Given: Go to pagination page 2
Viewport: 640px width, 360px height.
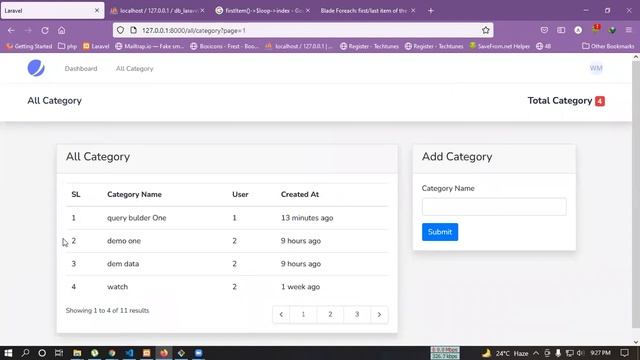Looking at the screenshot, I should tap(330, 314).
